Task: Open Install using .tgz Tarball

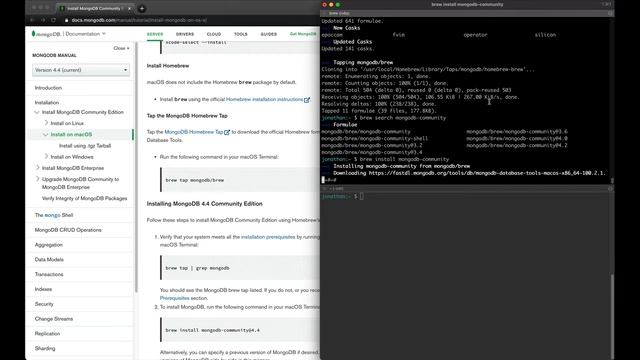Action: [85, 146]
